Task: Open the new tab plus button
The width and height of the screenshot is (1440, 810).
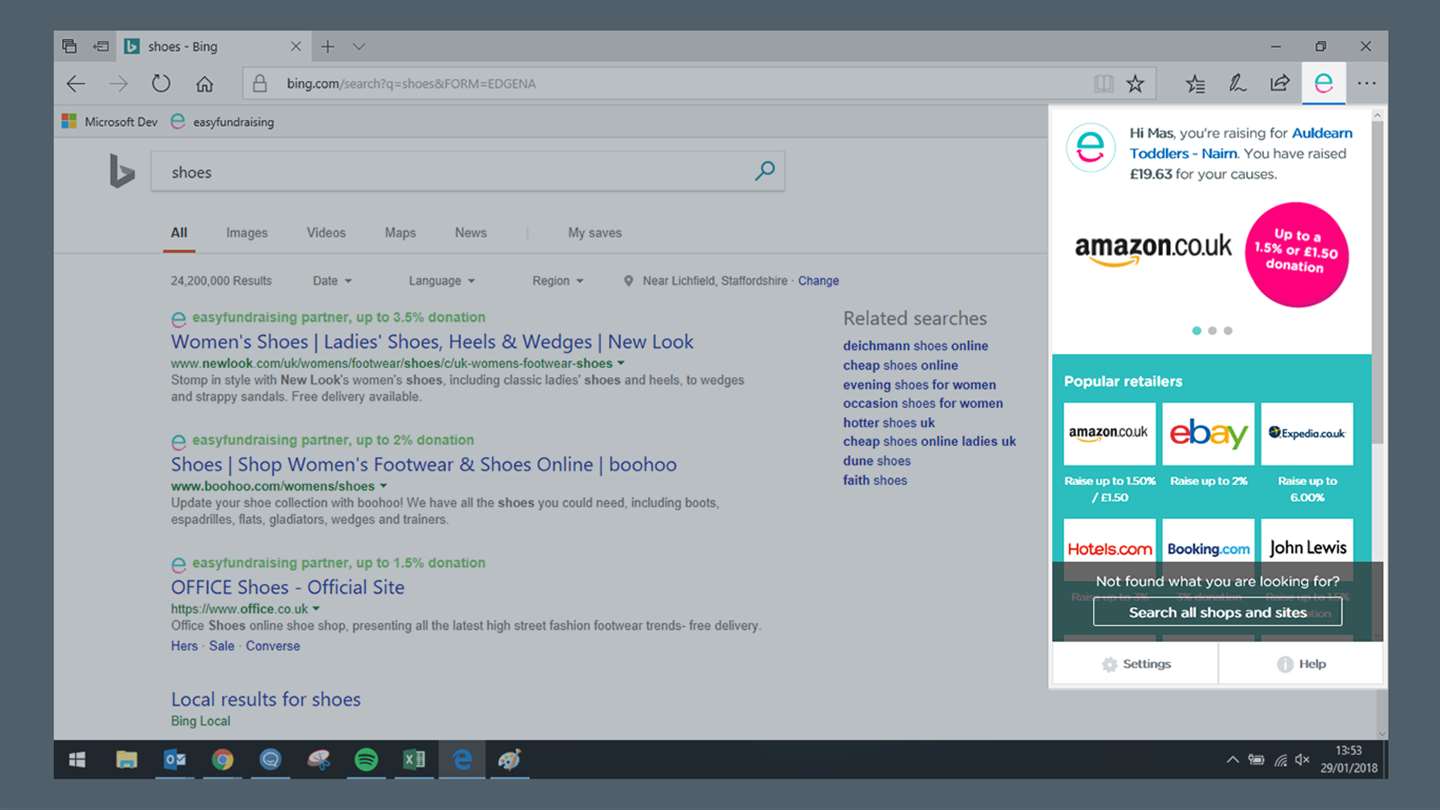Action: click(327, 46)
